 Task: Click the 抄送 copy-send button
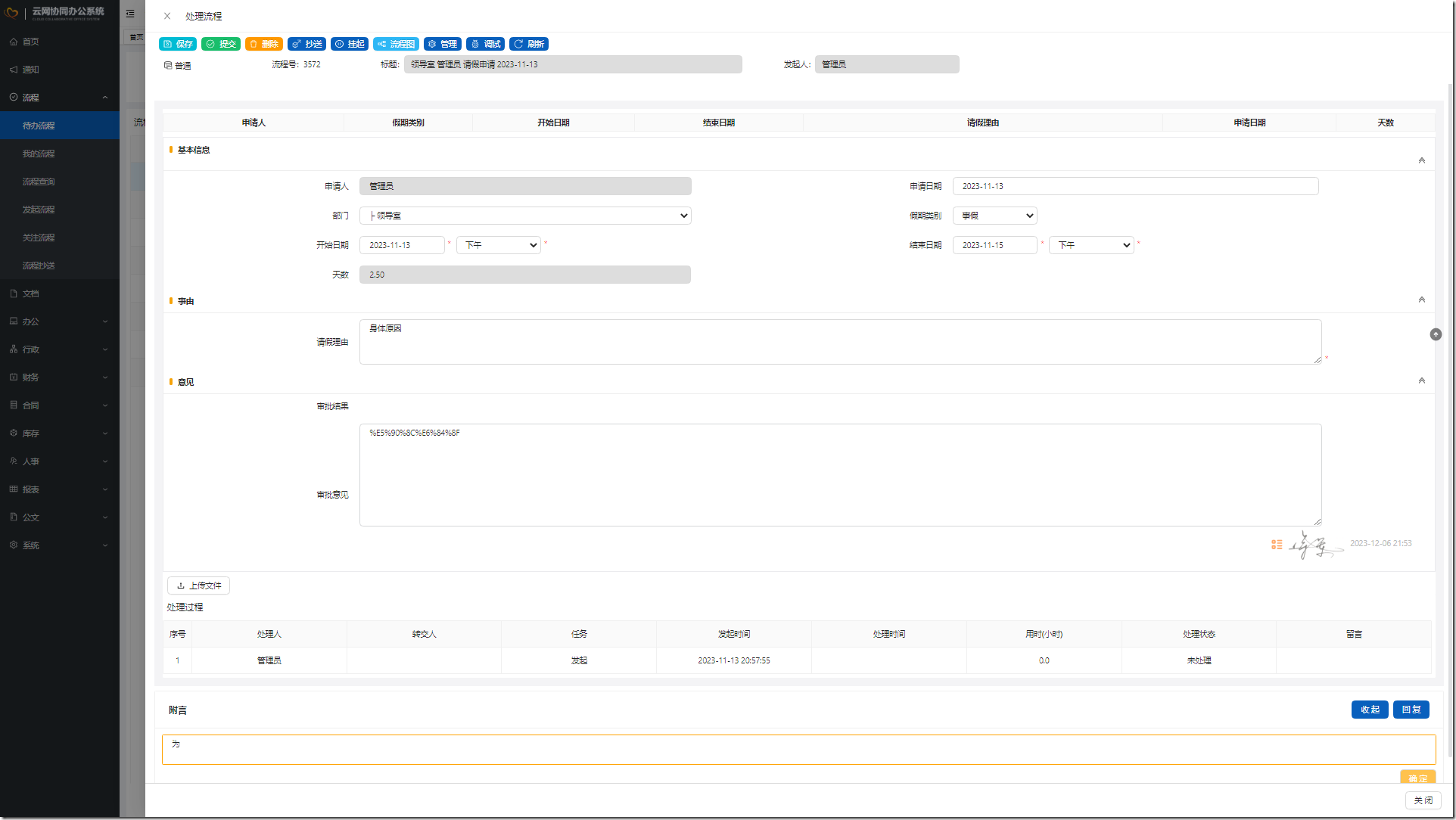306,44
